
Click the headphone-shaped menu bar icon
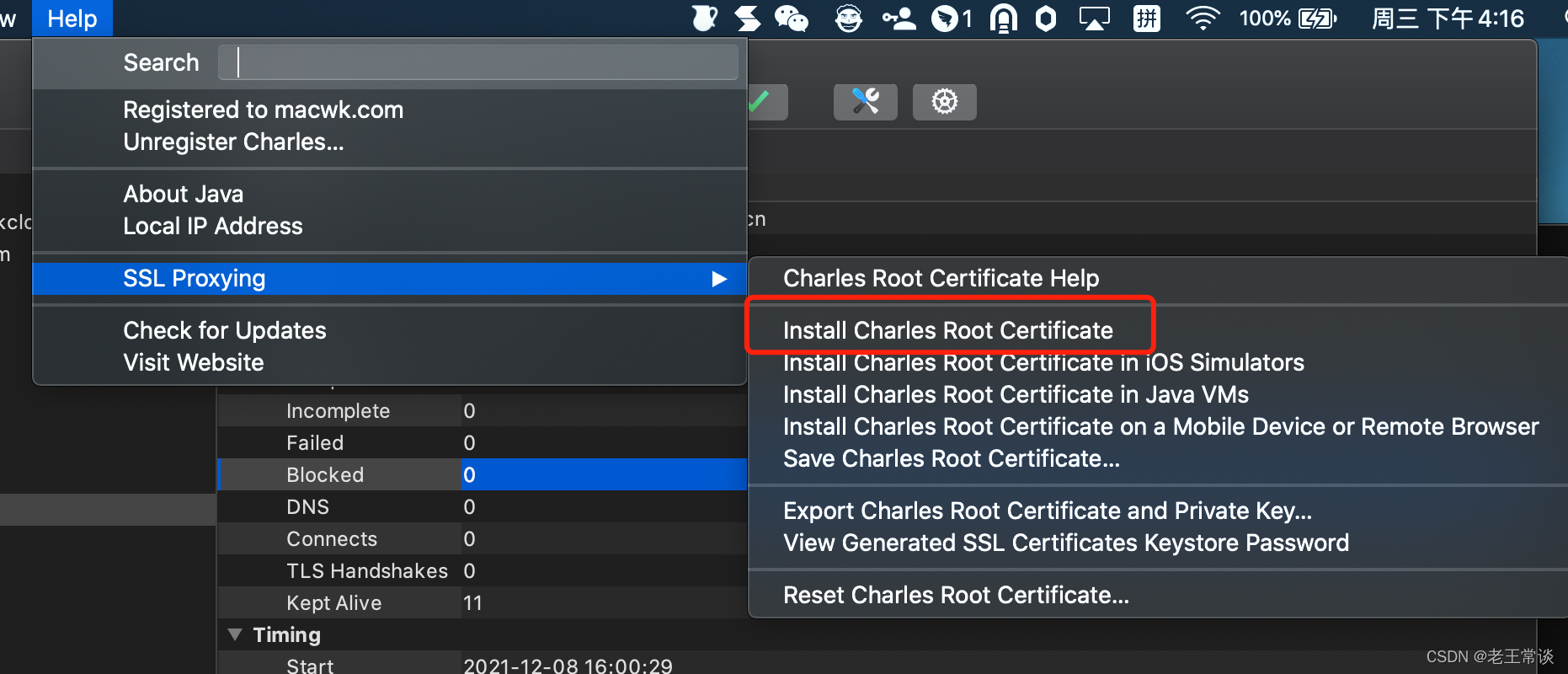point(1003,19)
